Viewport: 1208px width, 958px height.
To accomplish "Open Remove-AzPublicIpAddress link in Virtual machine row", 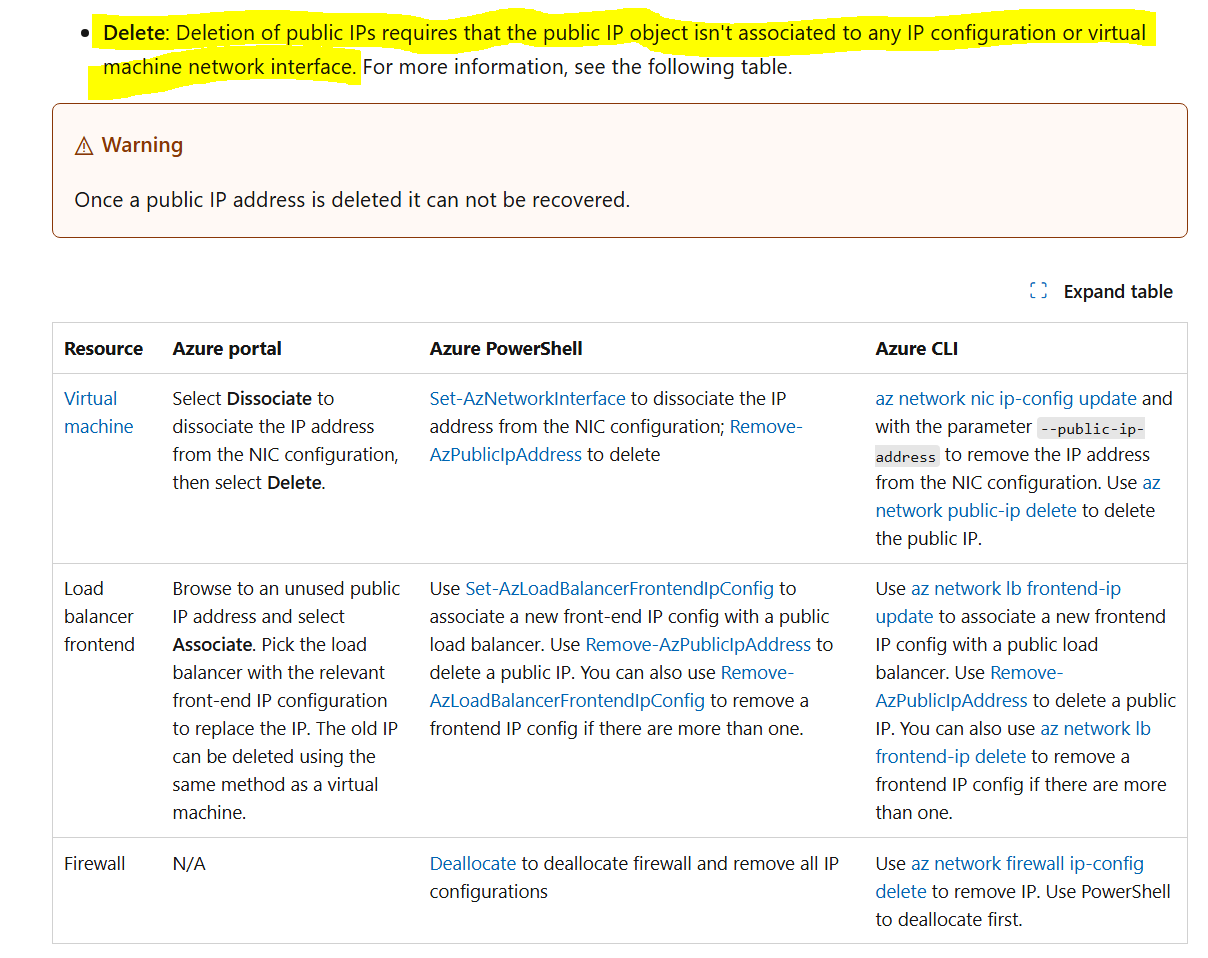I will [616, 440].
